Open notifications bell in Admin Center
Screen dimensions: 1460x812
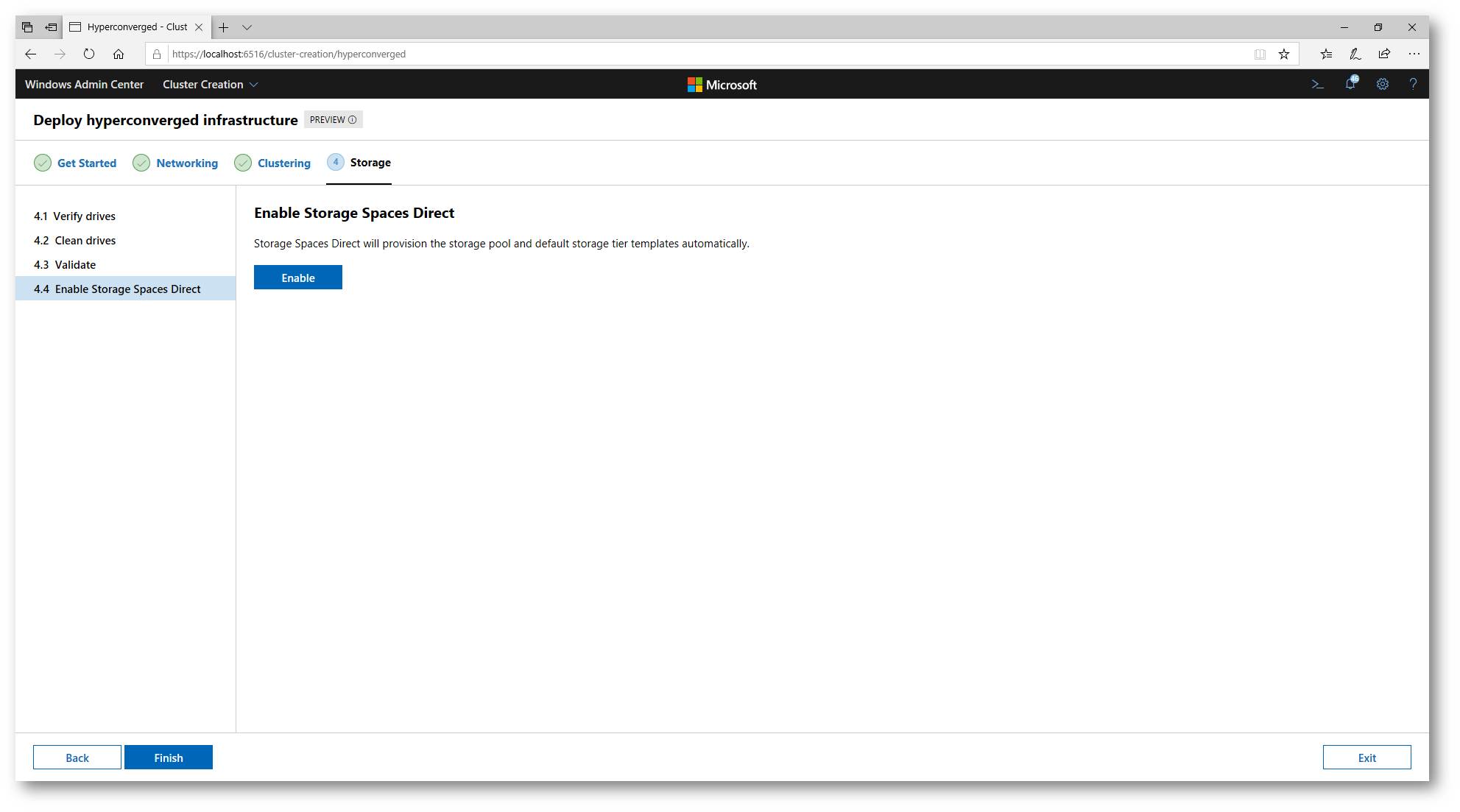click(x=1350, y=84)
